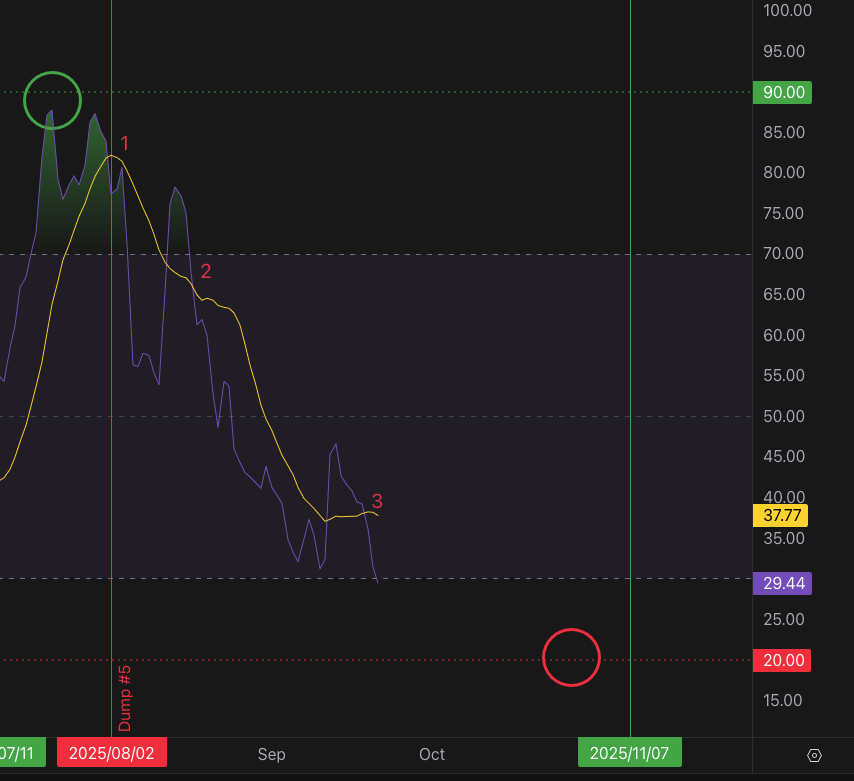Click the red annotation number 3

point(377,501)
